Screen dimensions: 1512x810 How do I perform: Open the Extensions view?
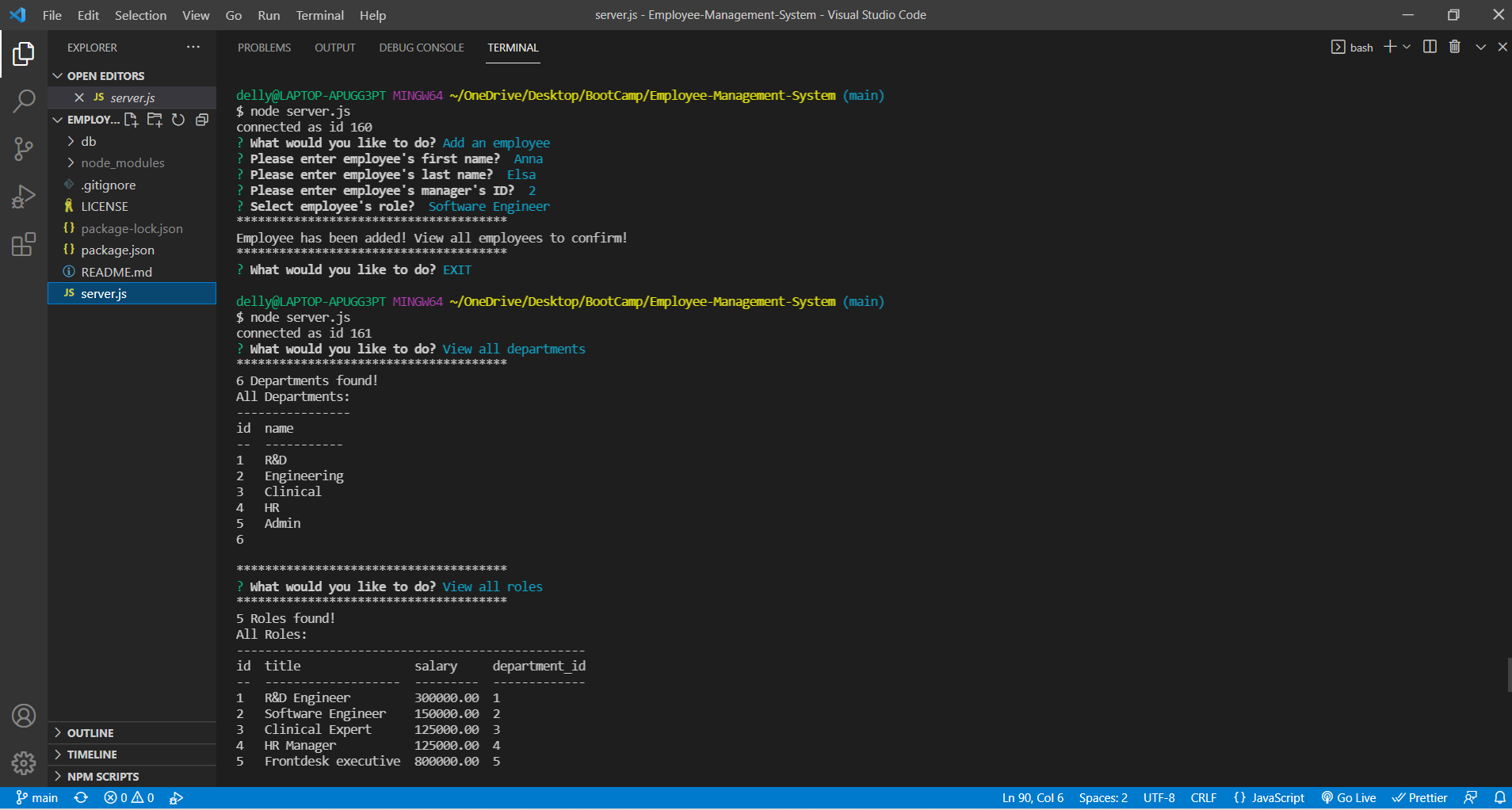tap(23, 244)
